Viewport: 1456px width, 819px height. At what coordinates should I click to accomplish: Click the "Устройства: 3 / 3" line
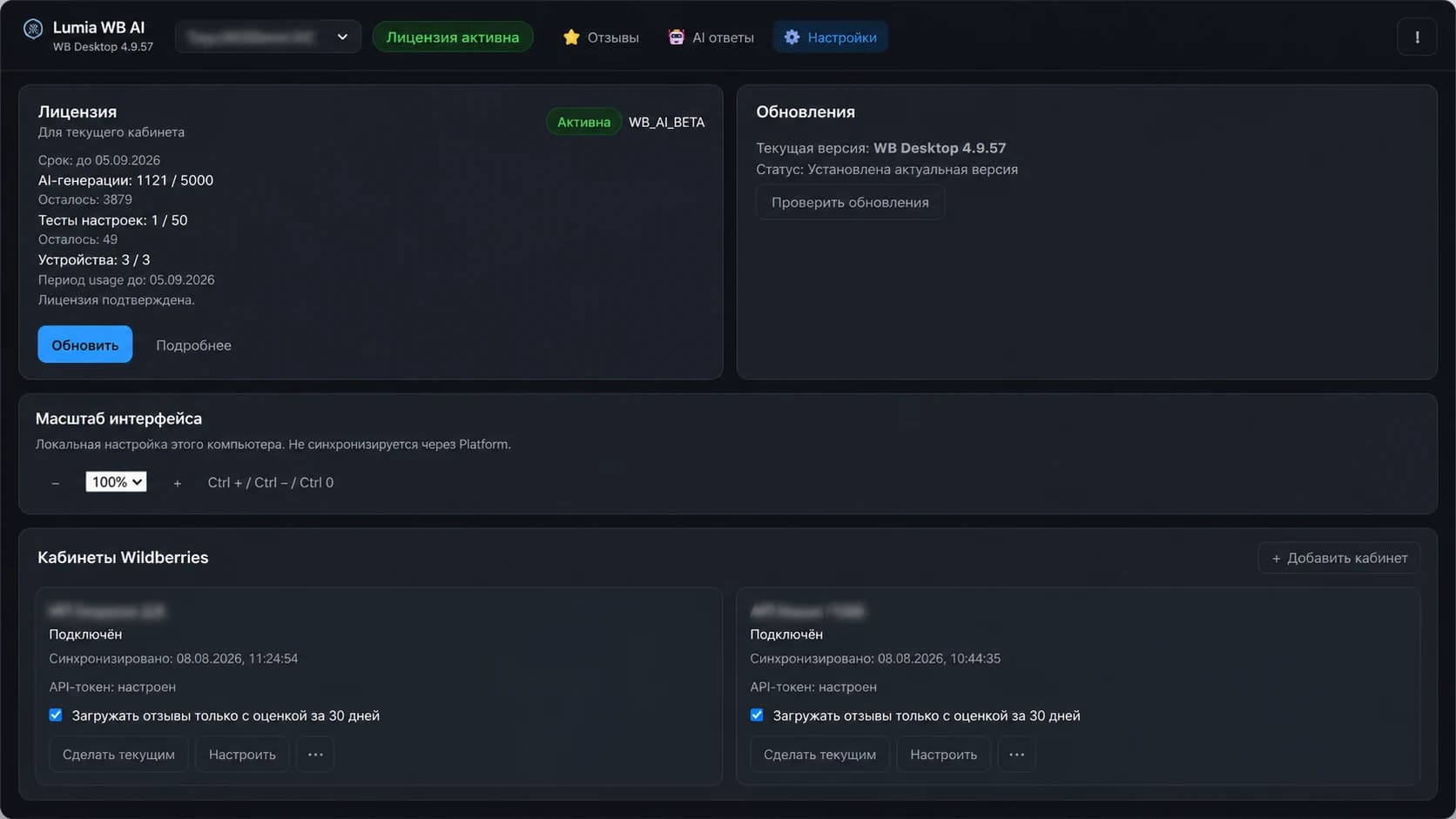[94, 259]
